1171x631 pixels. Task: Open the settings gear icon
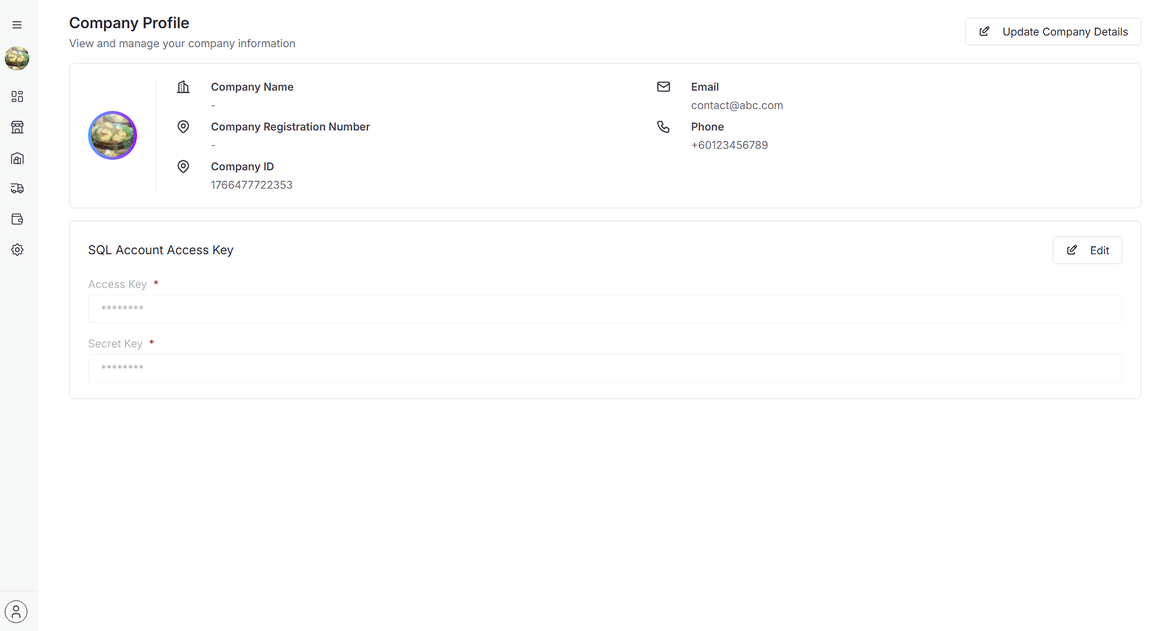pyautogui.click(x=17, y=250)
